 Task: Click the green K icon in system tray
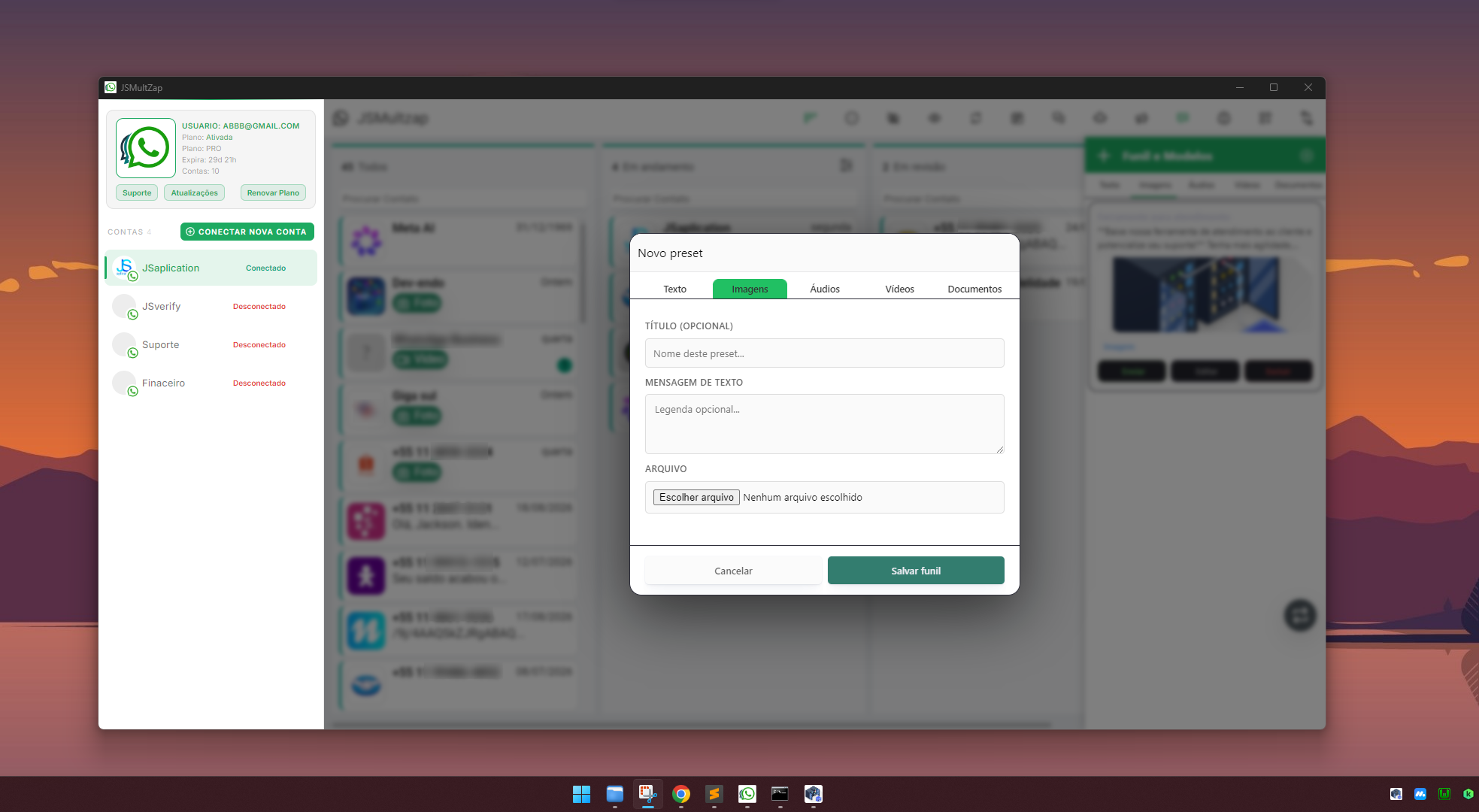point(1468,794)
